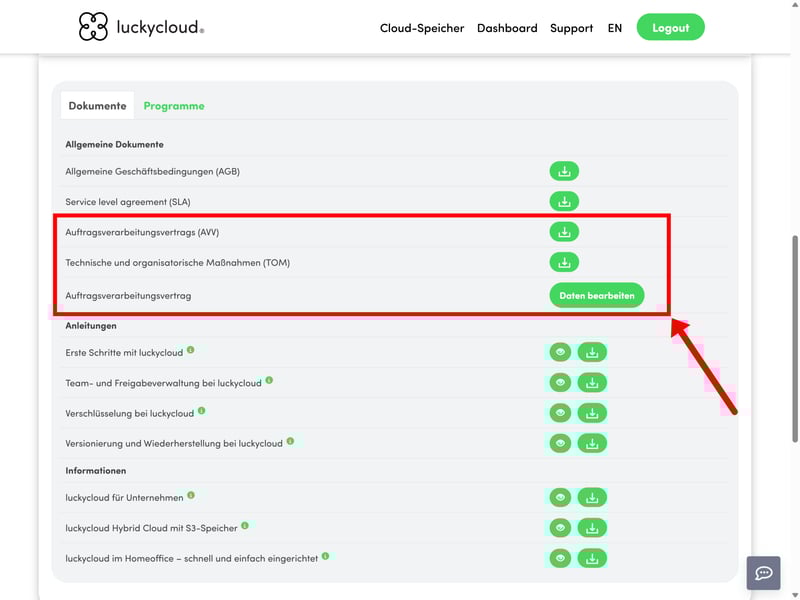Open Support in navigation
This screenshot has width=800, height=600.
[x=571, y=28]
